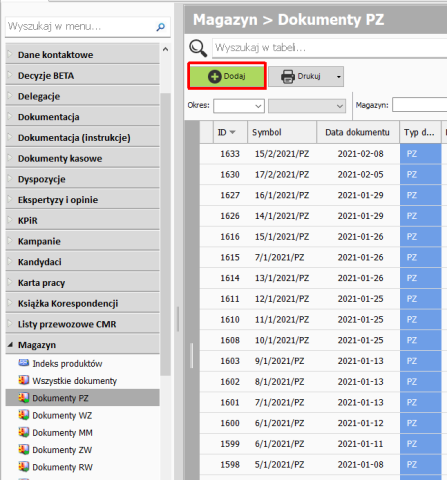
Task: Select row with symbol 15/2/2021/PZ
Action: click(x=320, y=154)
